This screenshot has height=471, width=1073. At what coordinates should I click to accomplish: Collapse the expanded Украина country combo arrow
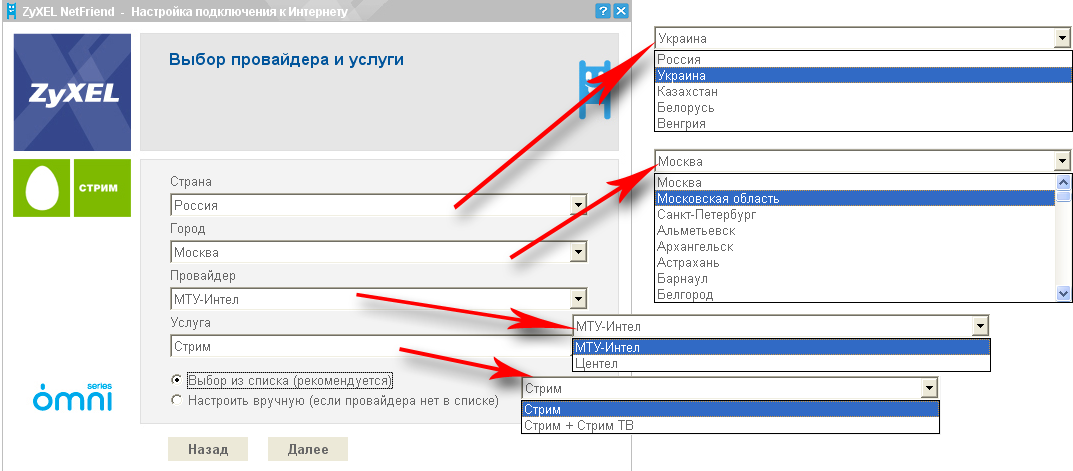[1062, 39]
